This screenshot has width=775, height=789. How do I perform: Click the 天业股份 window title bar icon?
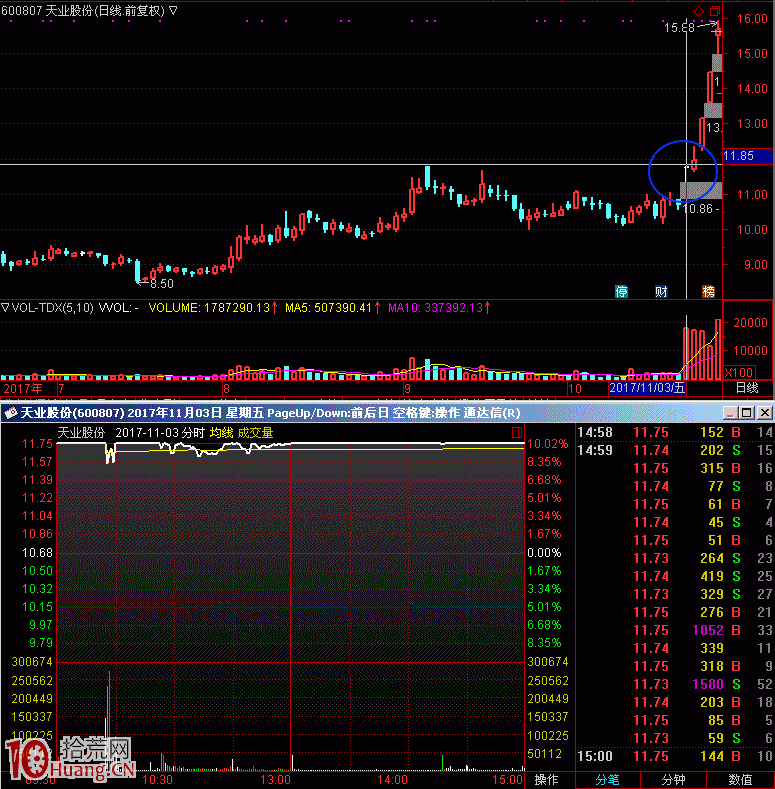click(11, 413)
